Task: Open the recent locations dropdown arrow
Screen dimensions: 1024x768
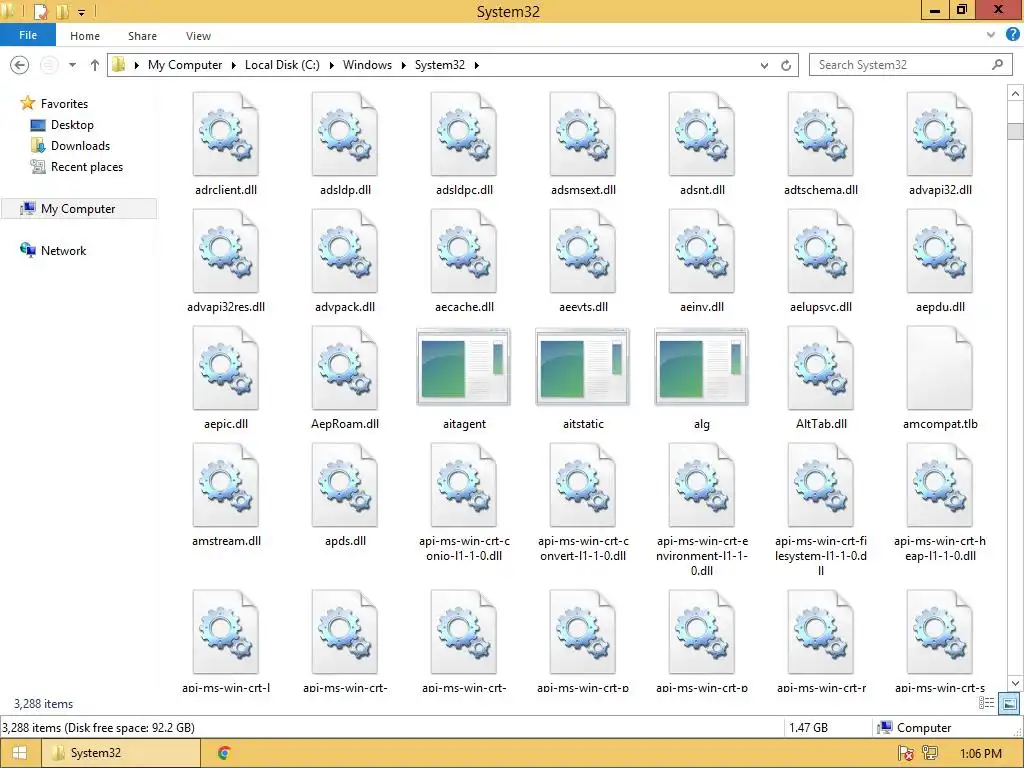Action: tap(72, 65)
